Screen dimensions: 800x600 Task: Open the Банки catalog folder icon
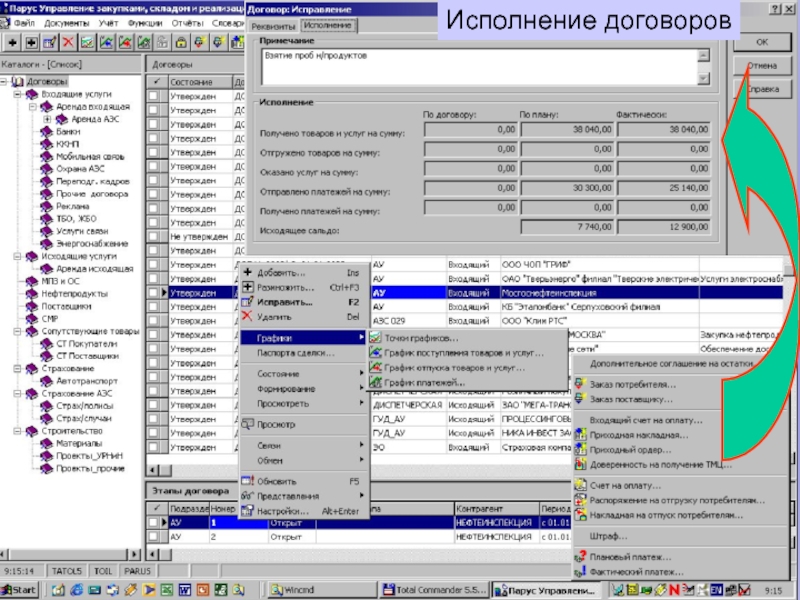click(x=45, y=131)
